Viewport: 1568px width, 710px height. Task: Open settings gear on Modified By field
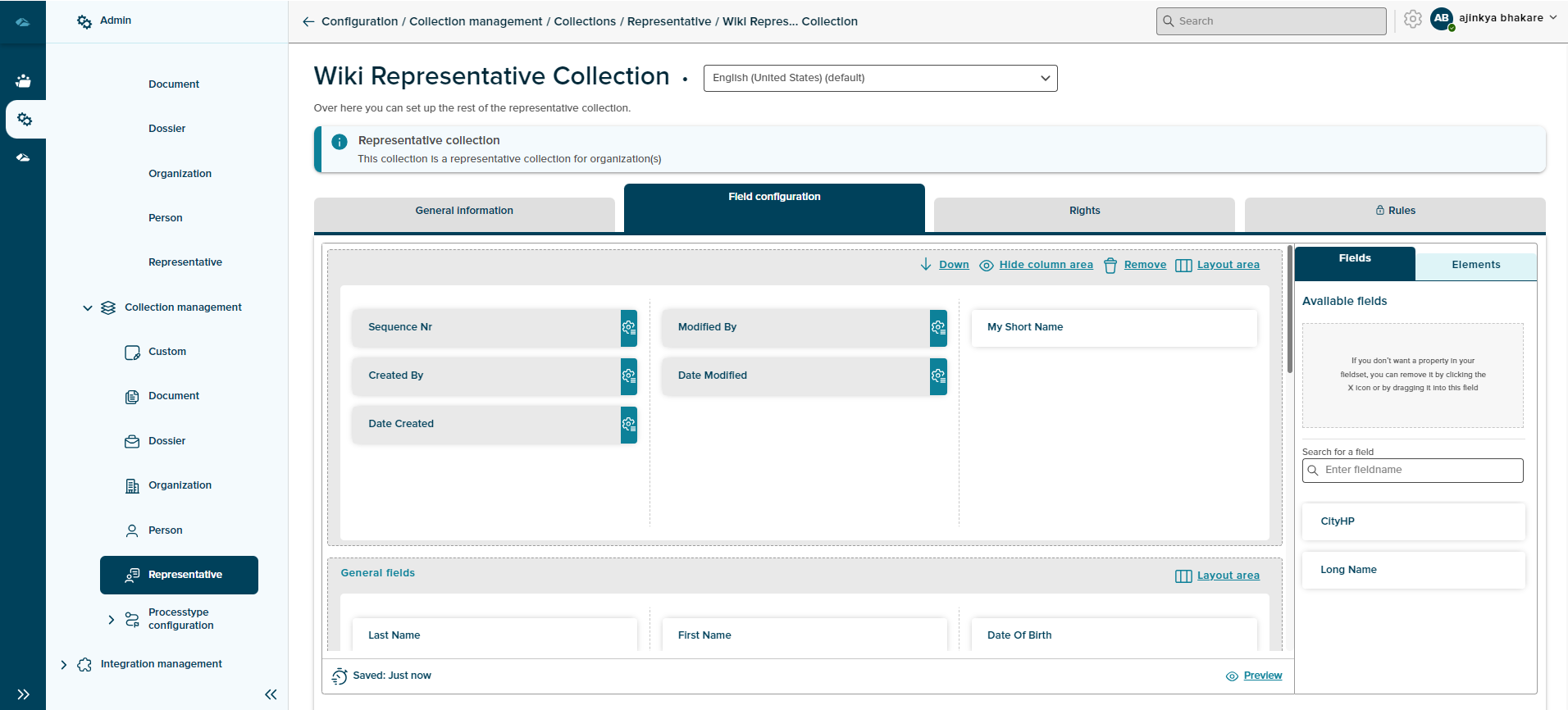pos(938,327)
